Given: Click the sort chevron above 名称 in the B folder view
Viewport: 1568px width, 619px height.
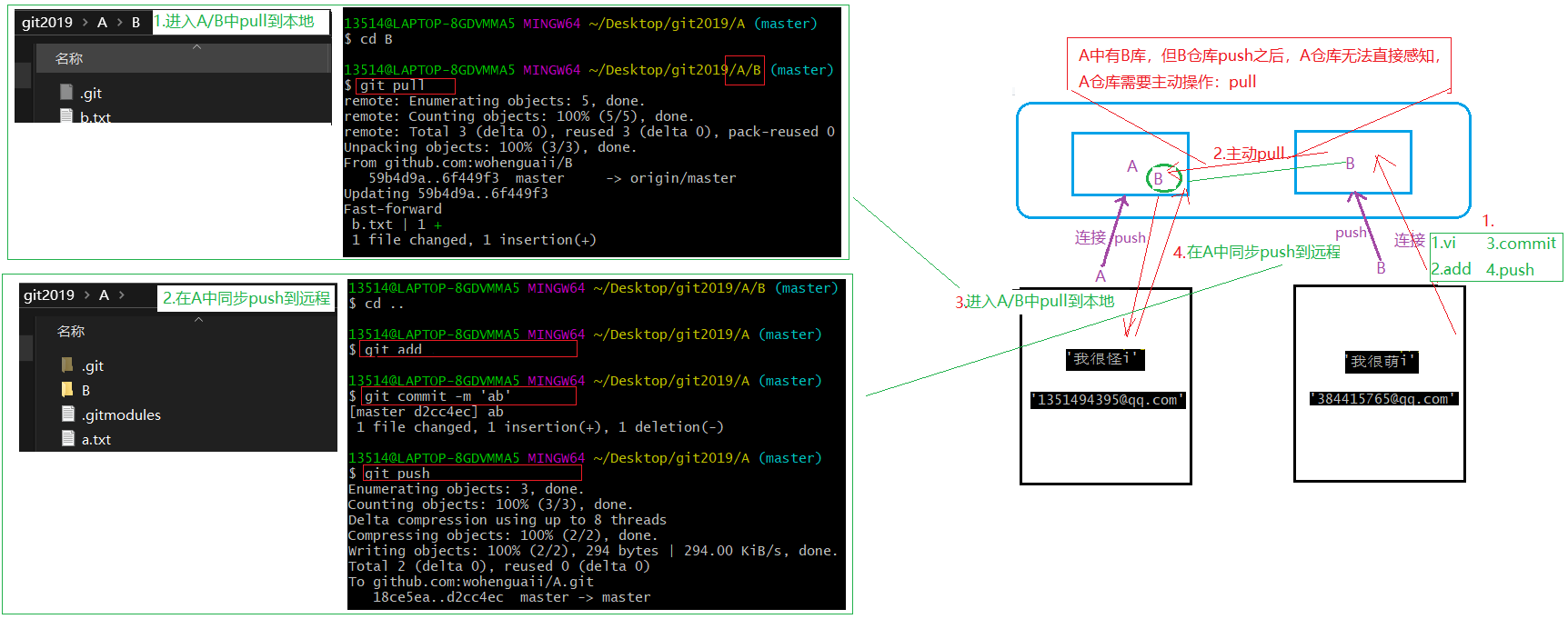Looking at the screenshot, I should (x=196, y=46).
